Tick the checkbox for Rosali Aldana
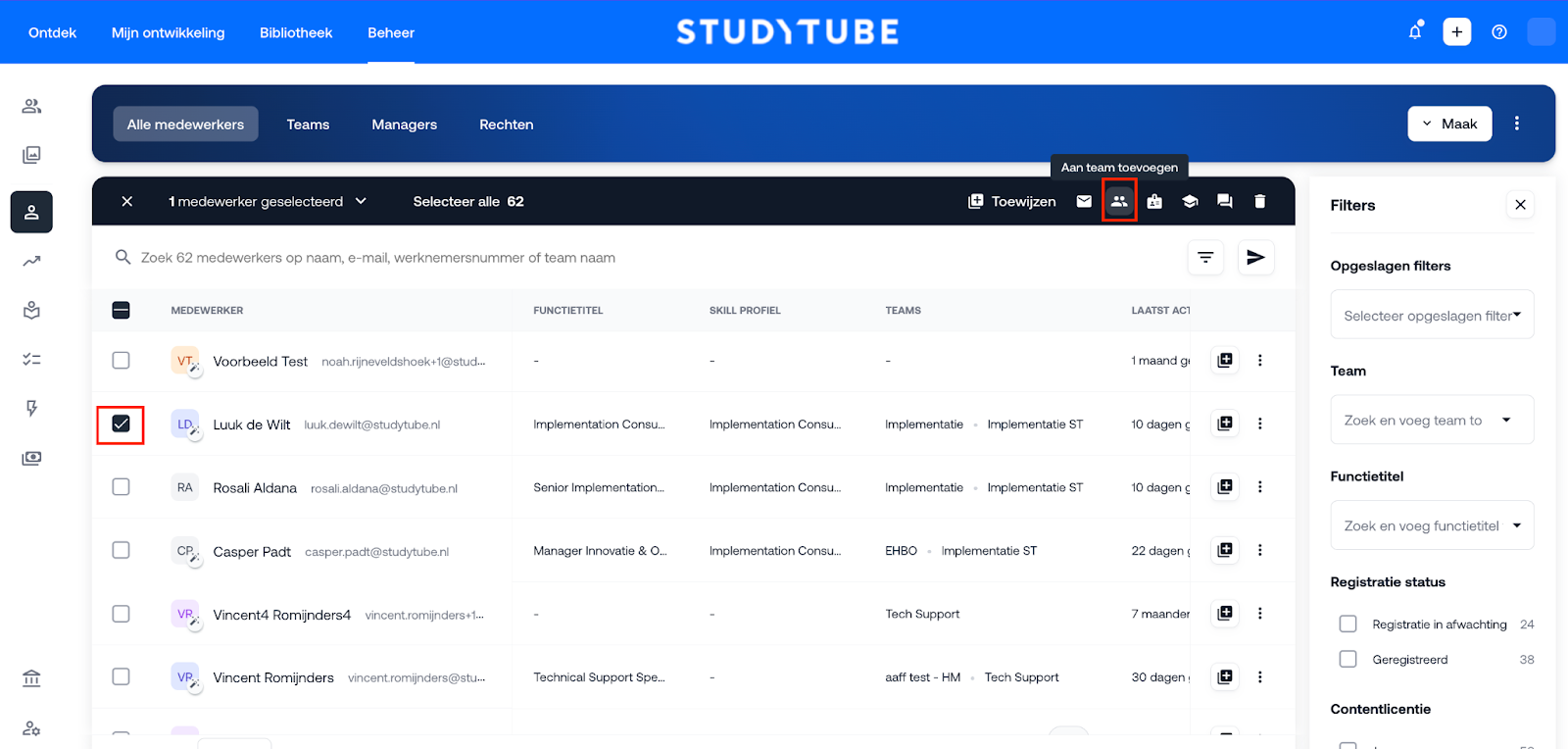Viewport: 1568px width, 749px height. [121, 486]
